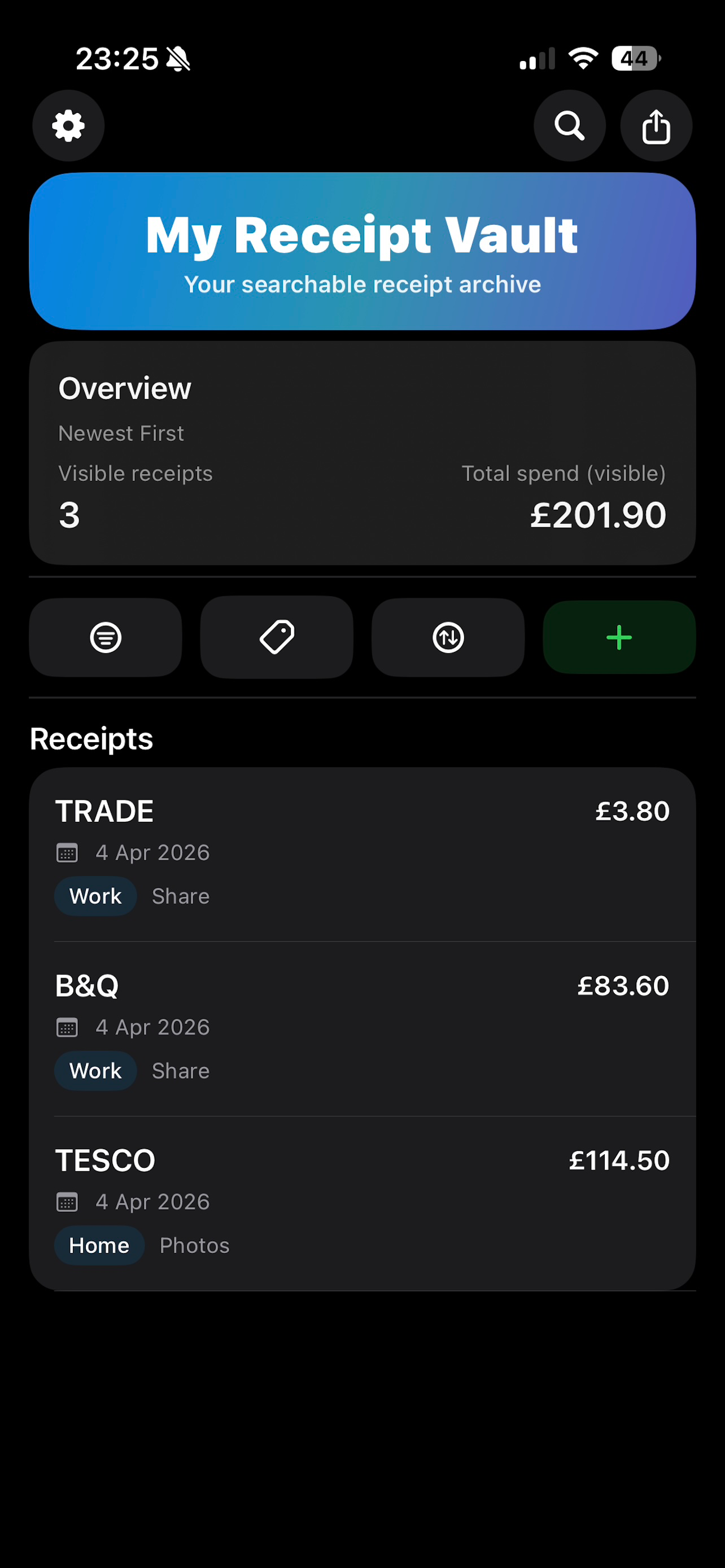This screenshot has width=725, height=1568.
Task: Open the filter lines icon button
Action: point(106,637)
